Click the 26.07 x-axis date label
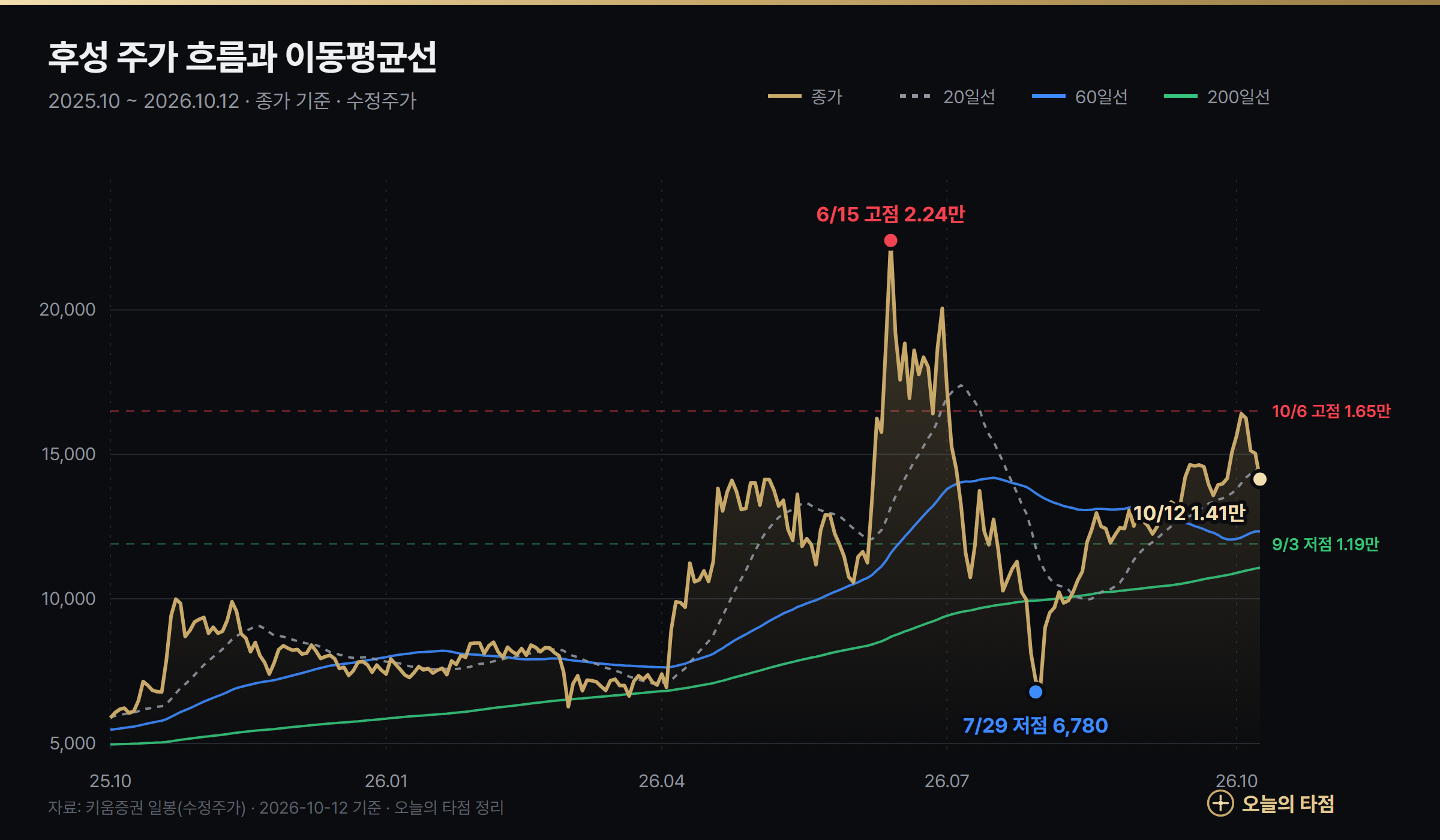Viewport: 1440px width, 840px height. point(947,781)
